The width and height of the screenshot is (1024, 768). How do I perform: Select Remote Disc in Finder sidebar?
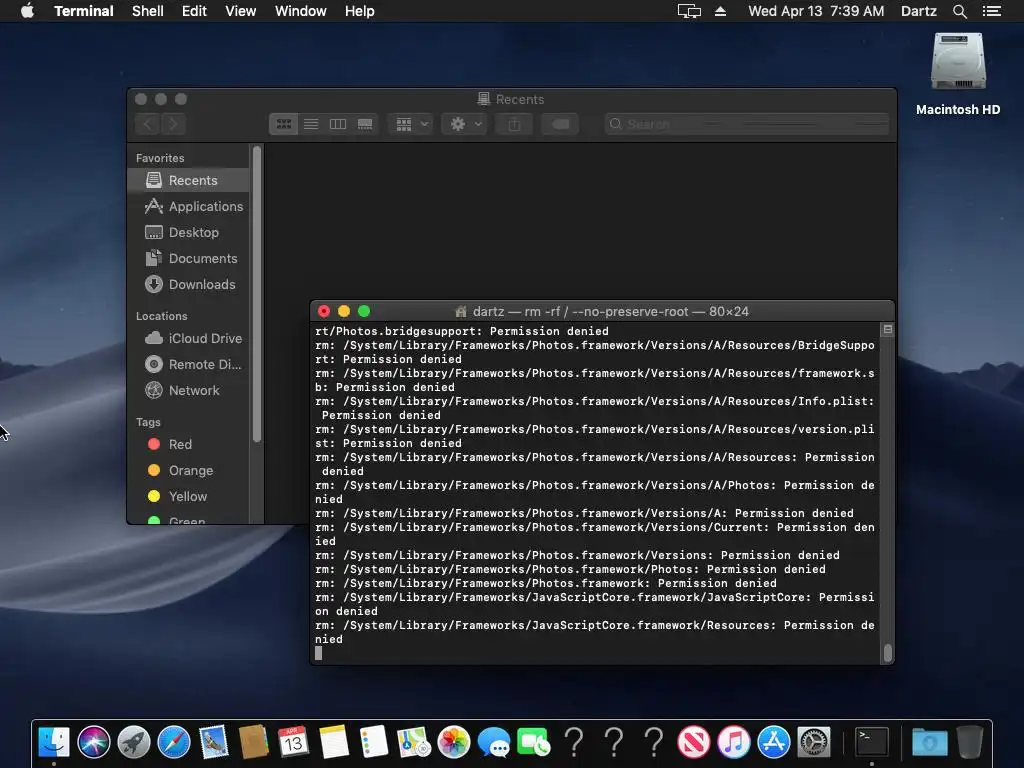[188, 364]
